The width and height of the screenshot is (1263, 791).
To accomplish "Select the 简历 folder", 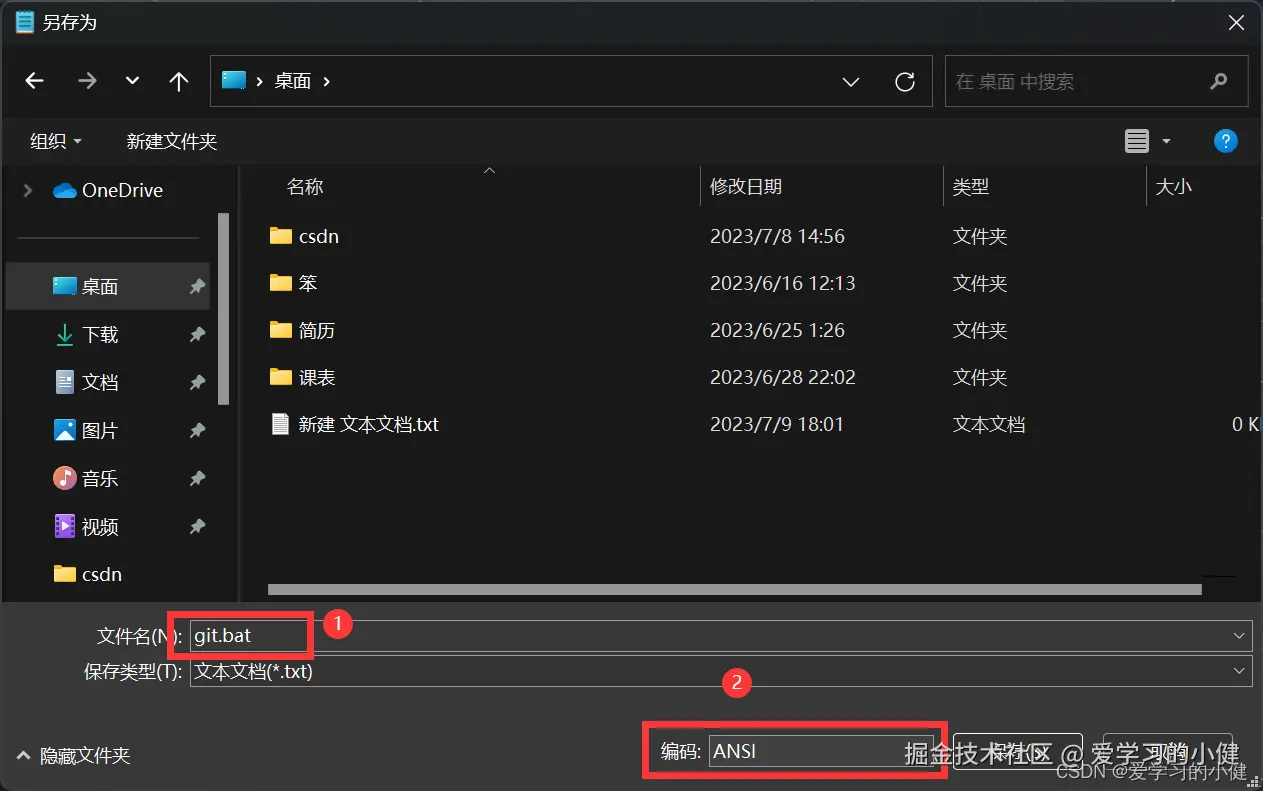I will click(x=302, y=330).
